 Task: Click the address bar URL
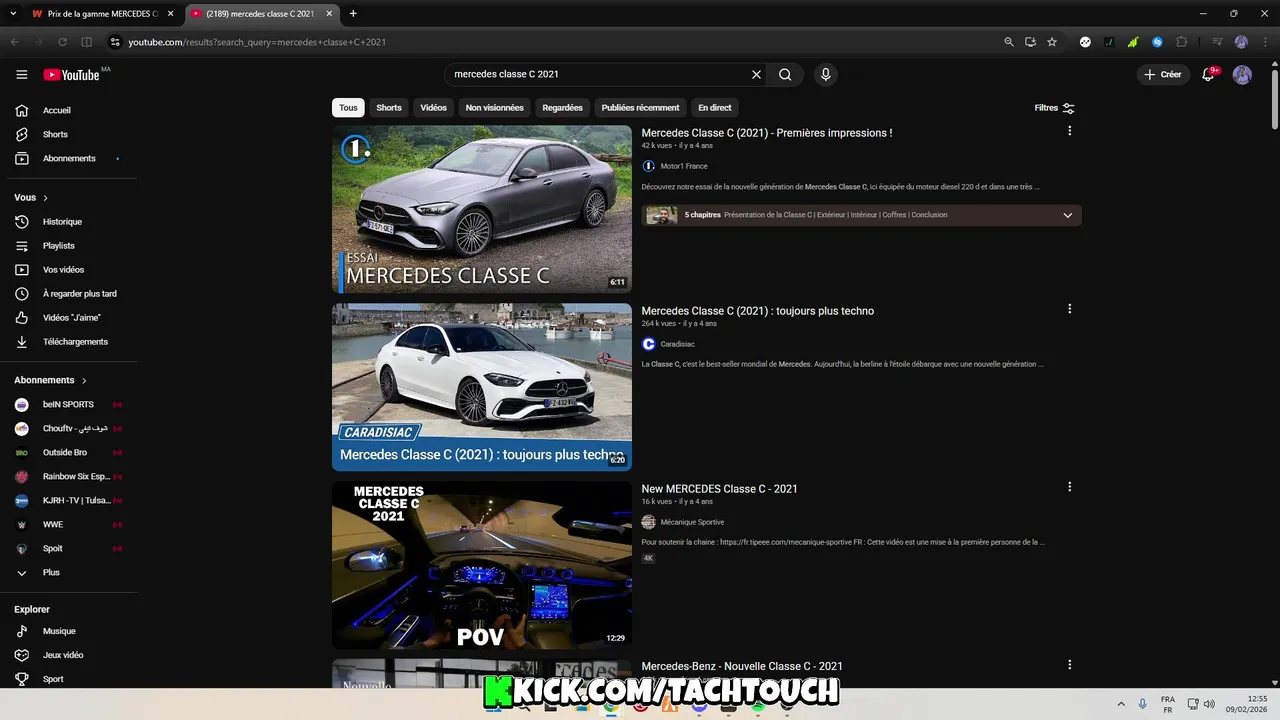[x=257, y=42]
